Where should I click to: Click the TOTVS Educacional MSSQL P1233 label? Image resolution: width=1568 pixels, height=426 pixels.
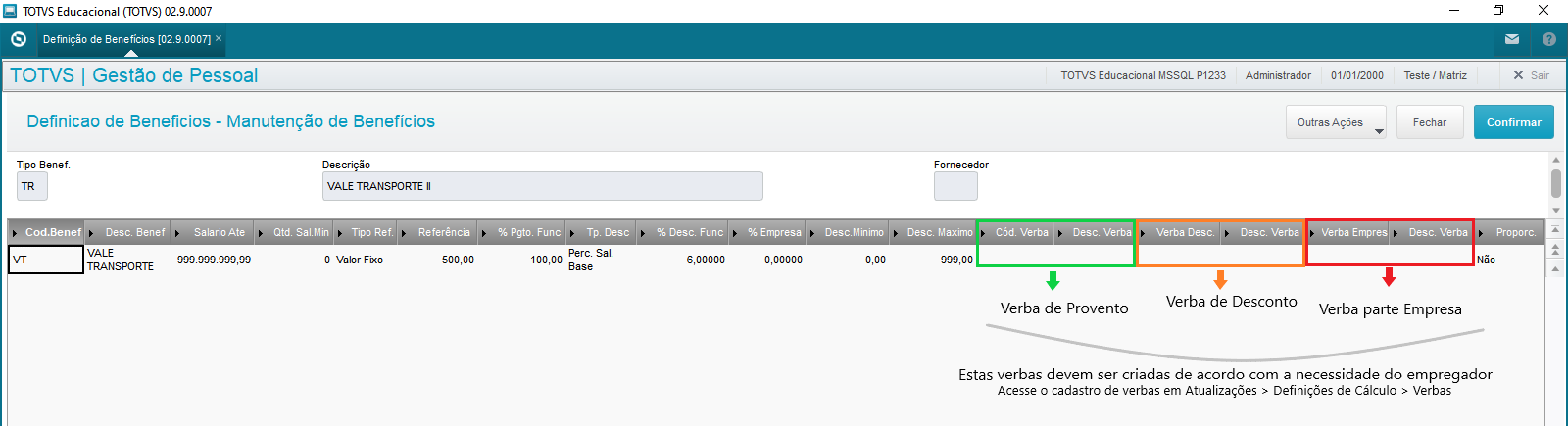click(1143, 75)
